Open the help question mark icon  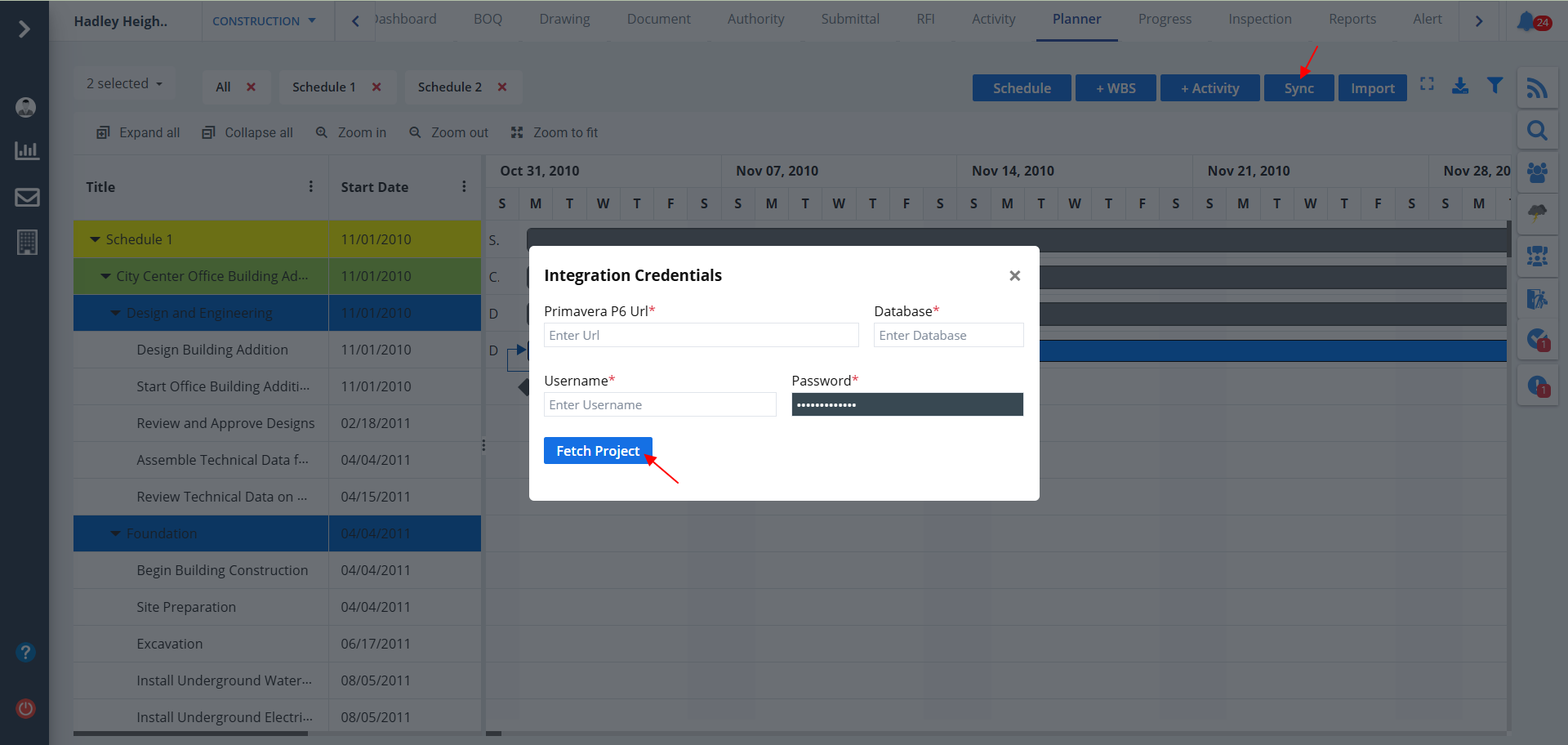pyautogui.click(x=26, y=652)
